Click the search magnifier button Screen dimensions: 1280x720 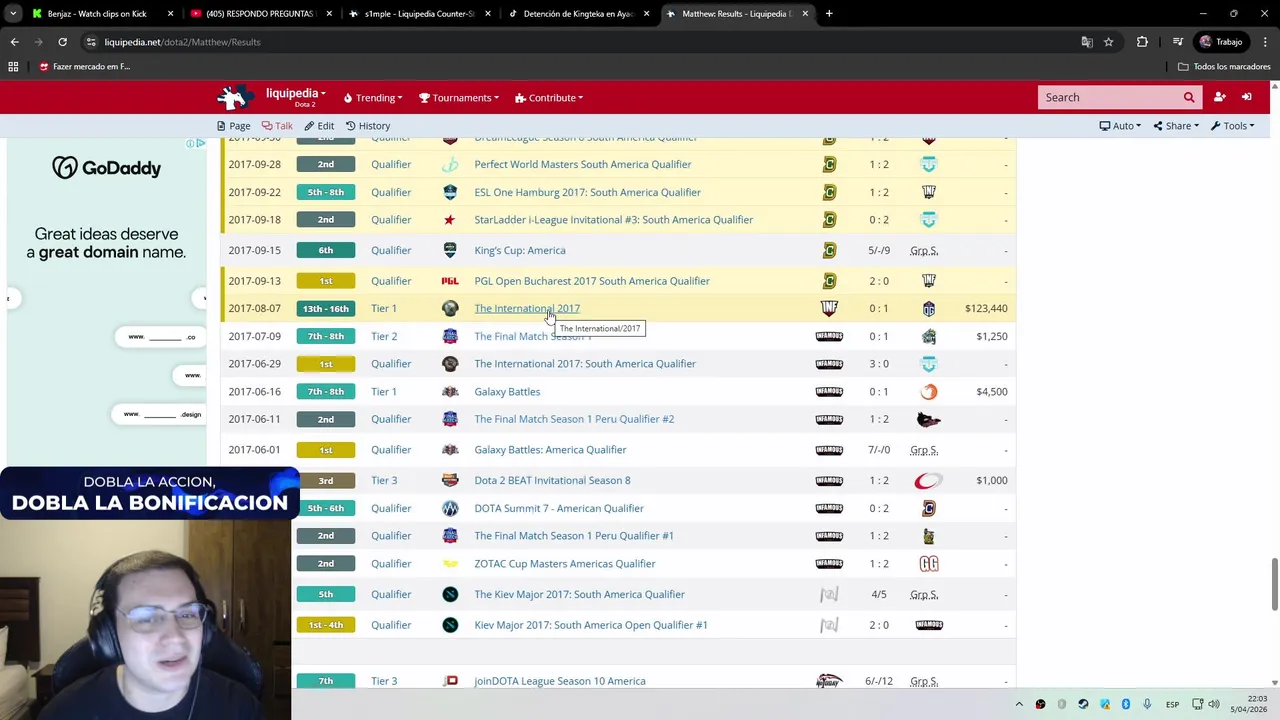tap(1189, 97)
